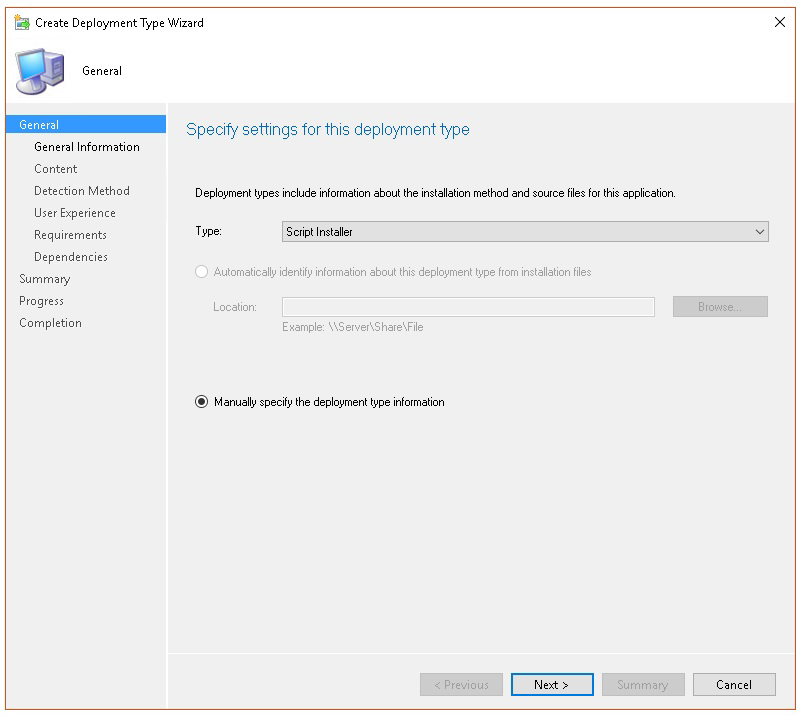Go to the Detection Method step
Screen dimensions: 804x716
click(x=82, y=191)
